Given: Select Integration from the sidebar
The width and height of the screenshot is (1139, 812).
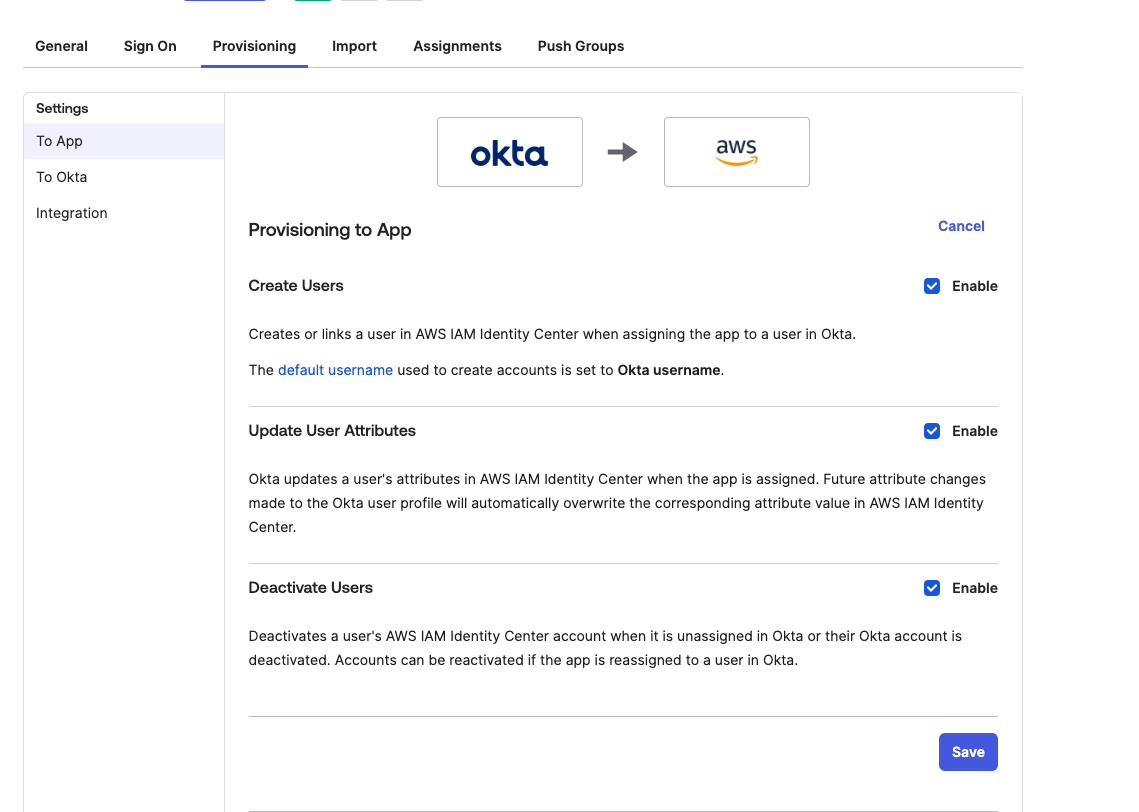Looking at the screenshot, I should click(71, 213).
